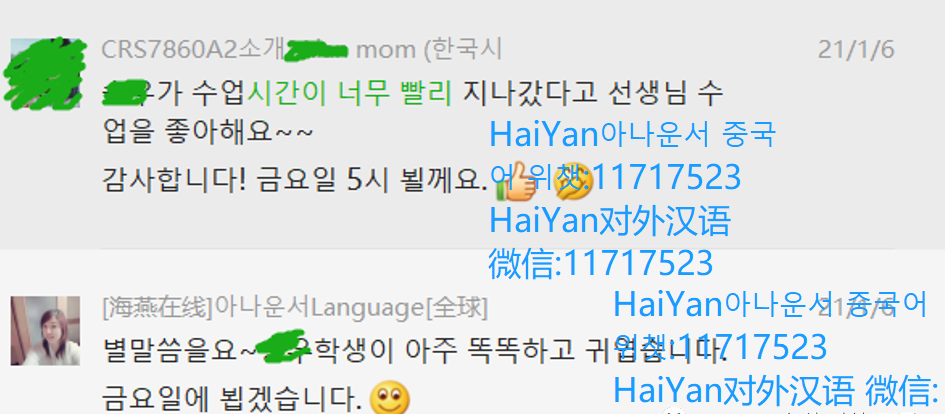Click the smiling face emoji in the reply
Screen dimensions: 945x414
point(389,398)
